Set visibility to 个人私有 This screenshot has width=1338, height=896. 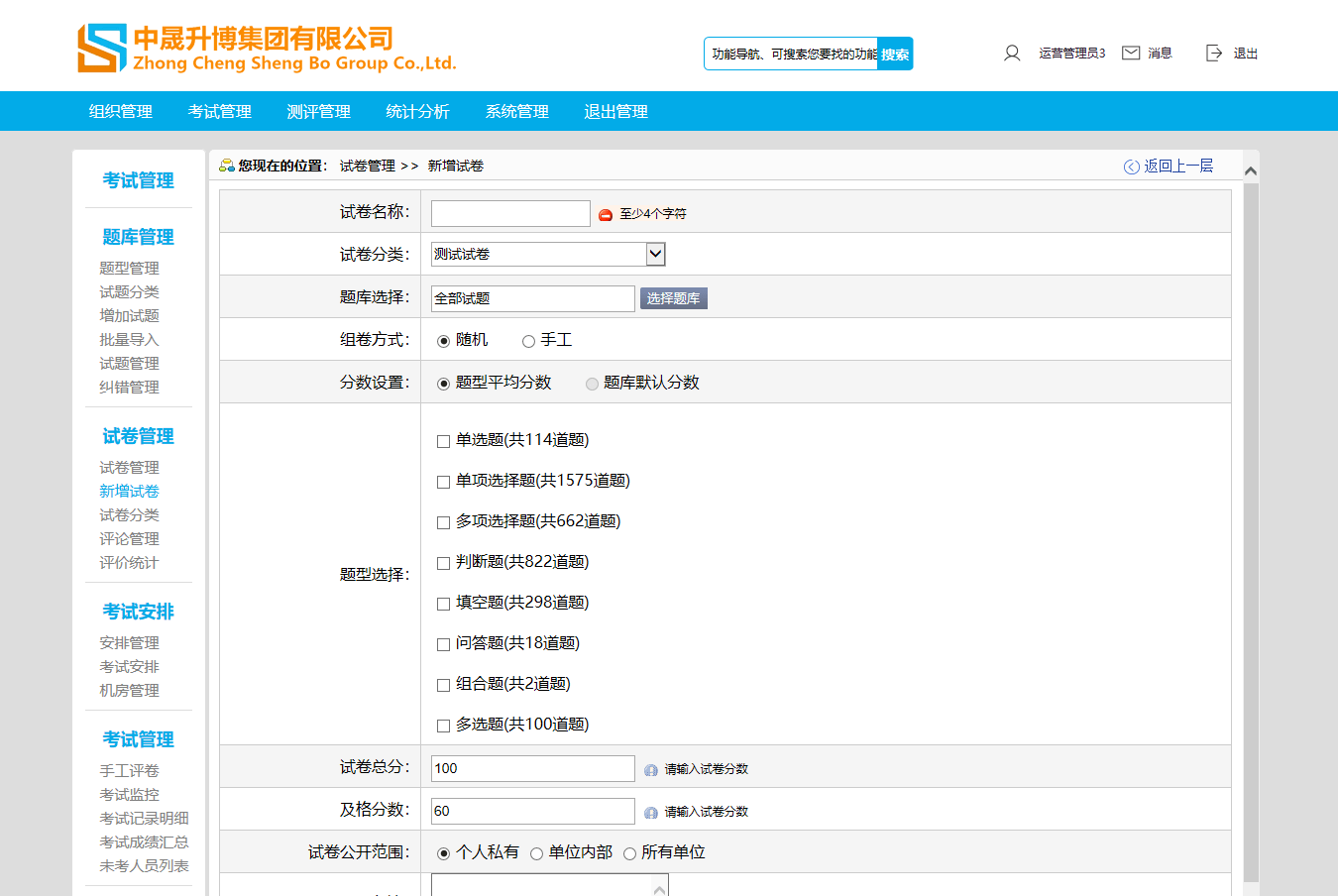(x=443, y=853)
